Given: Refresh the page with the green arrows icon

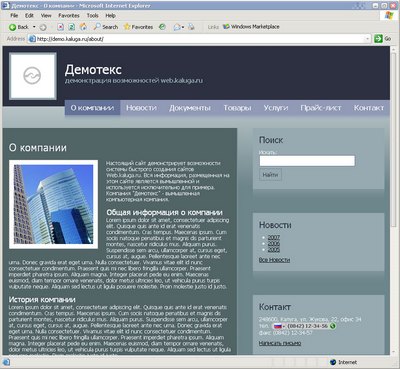Looking at the screenshot, I should coord(72,27).
